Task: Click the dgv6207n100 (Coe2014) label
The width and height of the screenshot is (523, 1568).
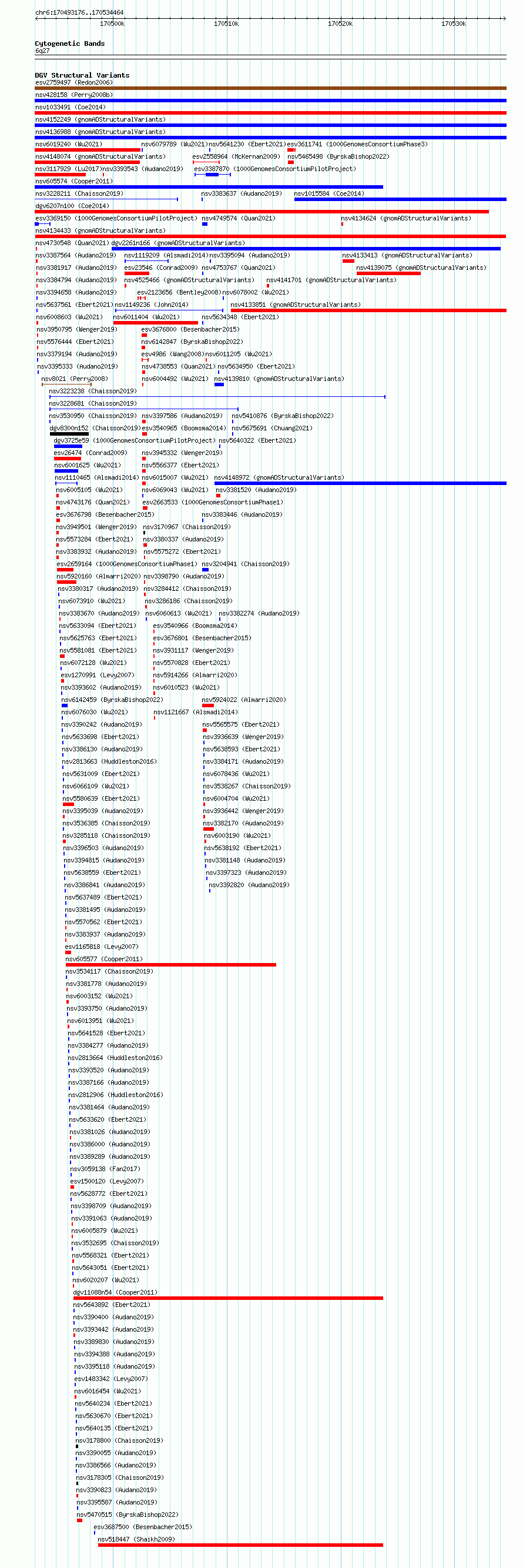Action: pyautogui.click(x=72, y=206)
